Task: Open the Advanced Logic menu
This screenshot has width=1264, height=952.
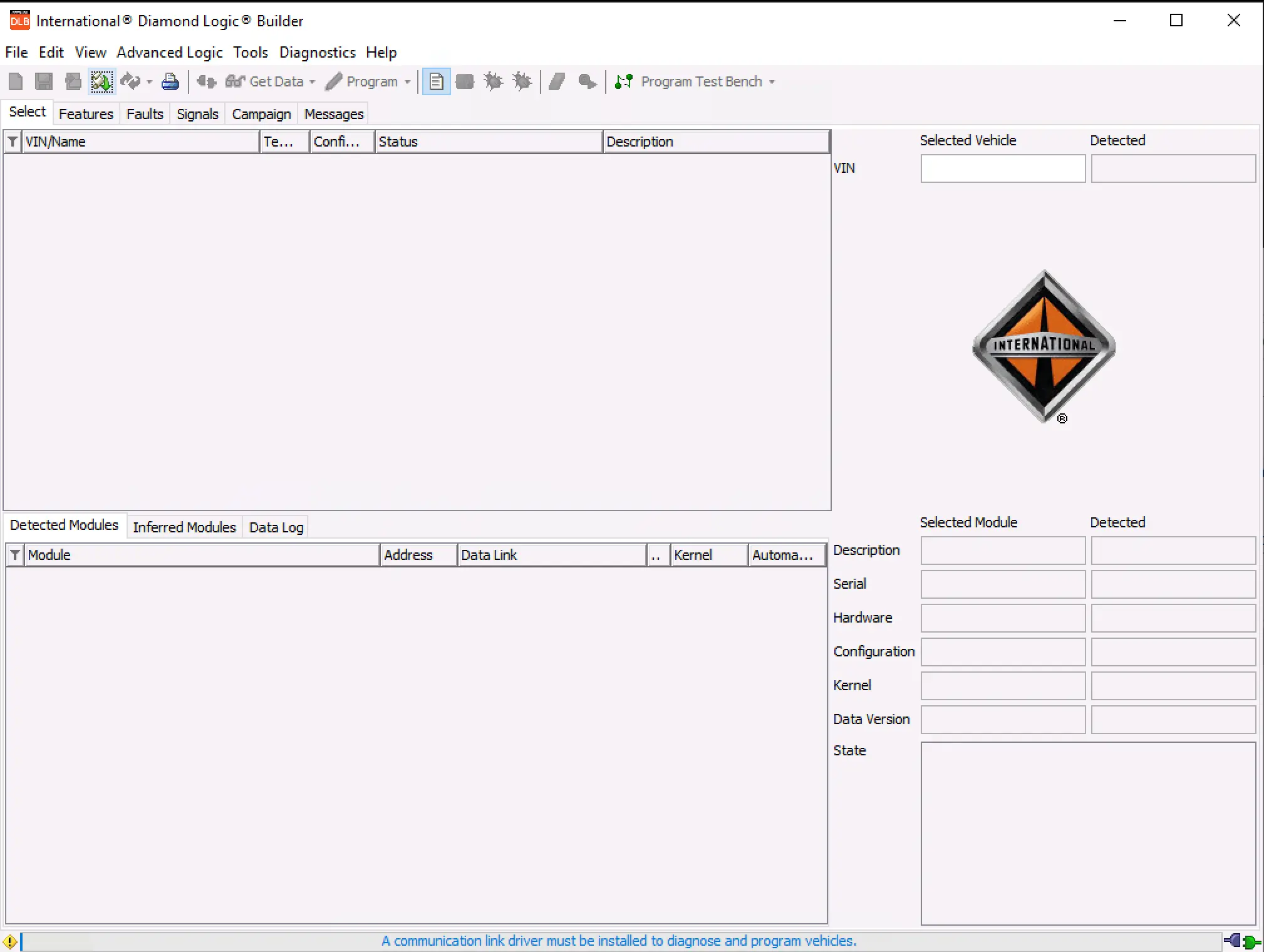Action: point(169,53)
